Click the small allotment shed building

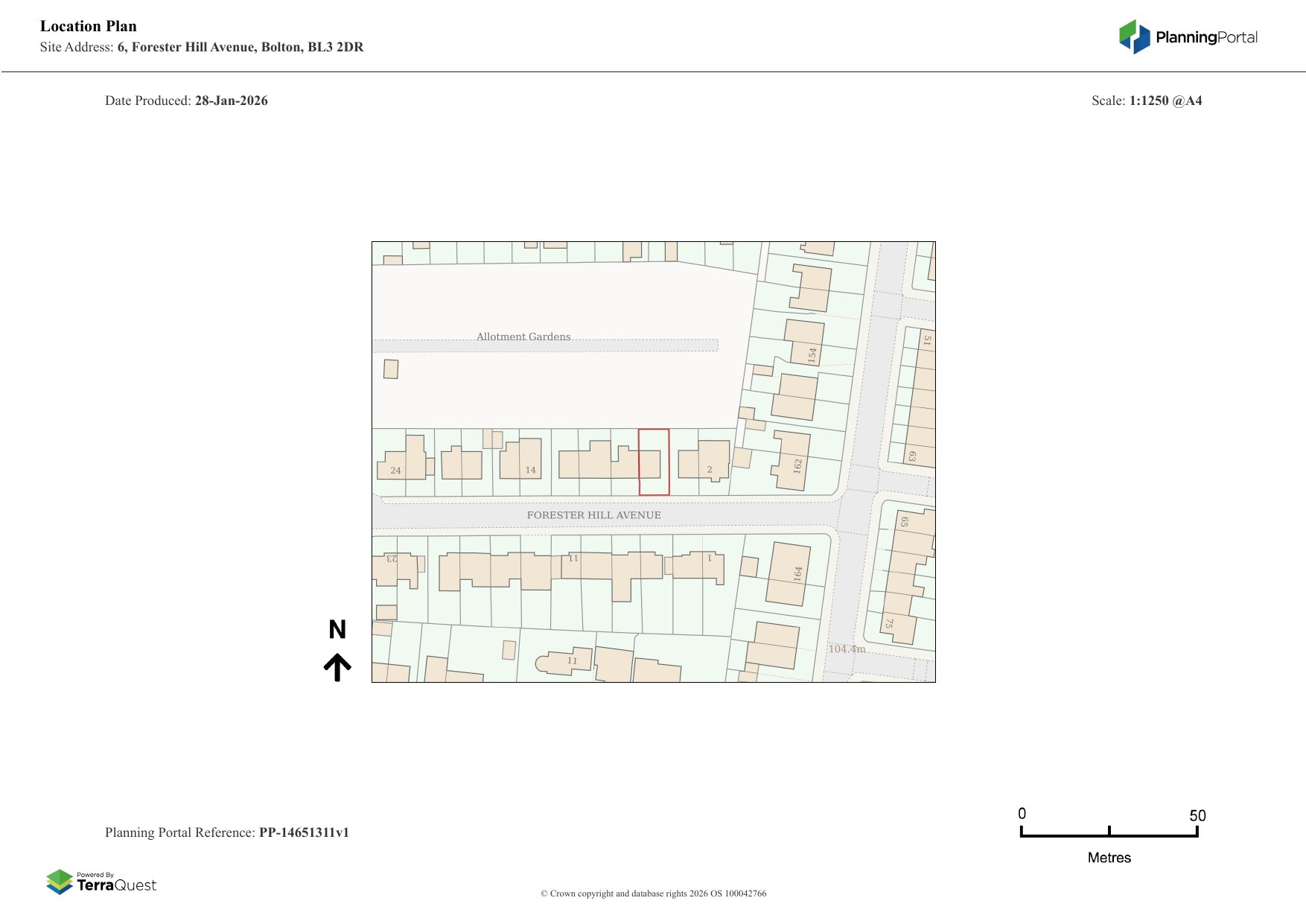click(391, 369)
